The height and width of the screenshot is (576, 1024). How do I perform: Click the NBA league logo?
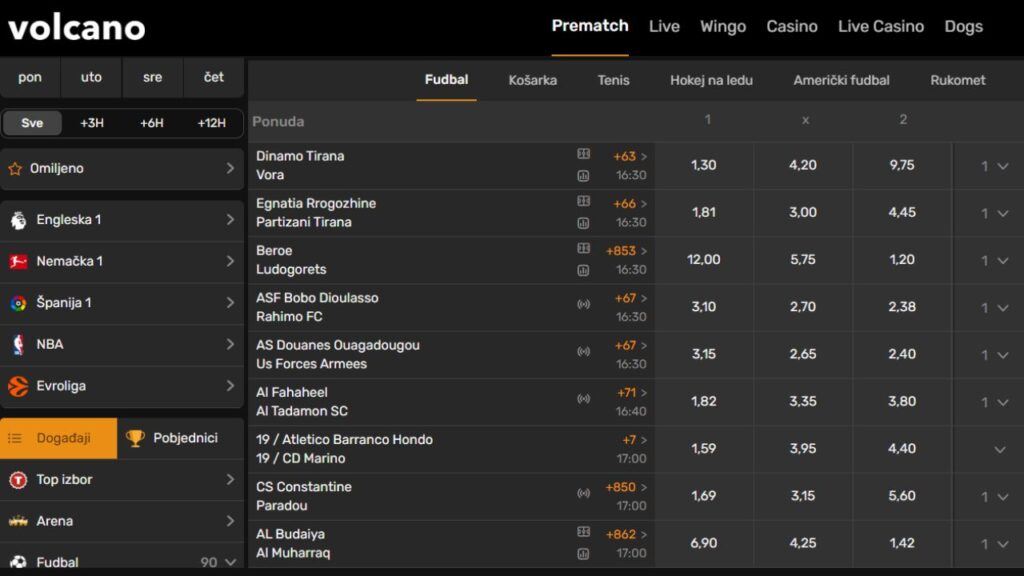pos(18,344)
